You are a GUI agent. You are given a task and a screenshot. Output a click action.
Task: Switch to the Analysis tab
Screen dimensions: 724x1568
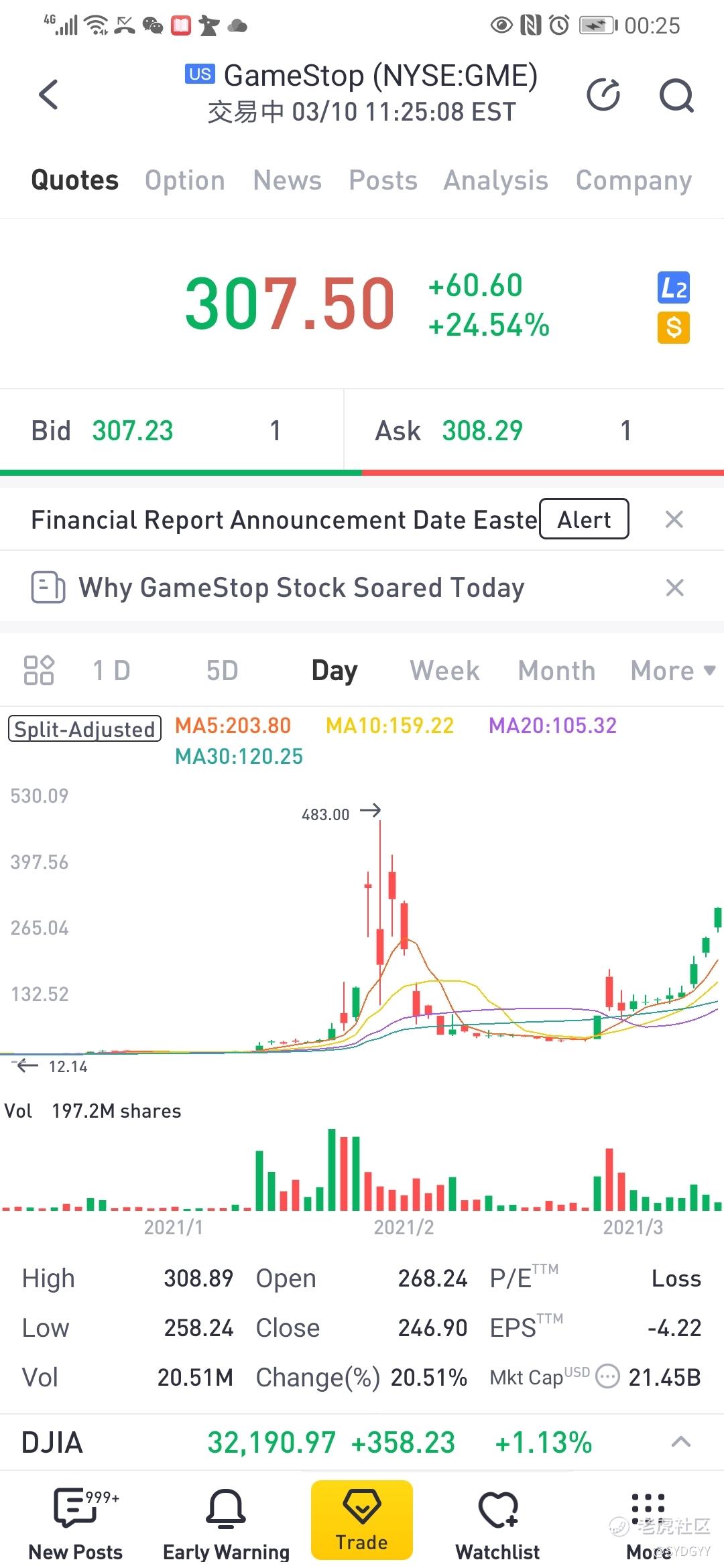[496, 180]
